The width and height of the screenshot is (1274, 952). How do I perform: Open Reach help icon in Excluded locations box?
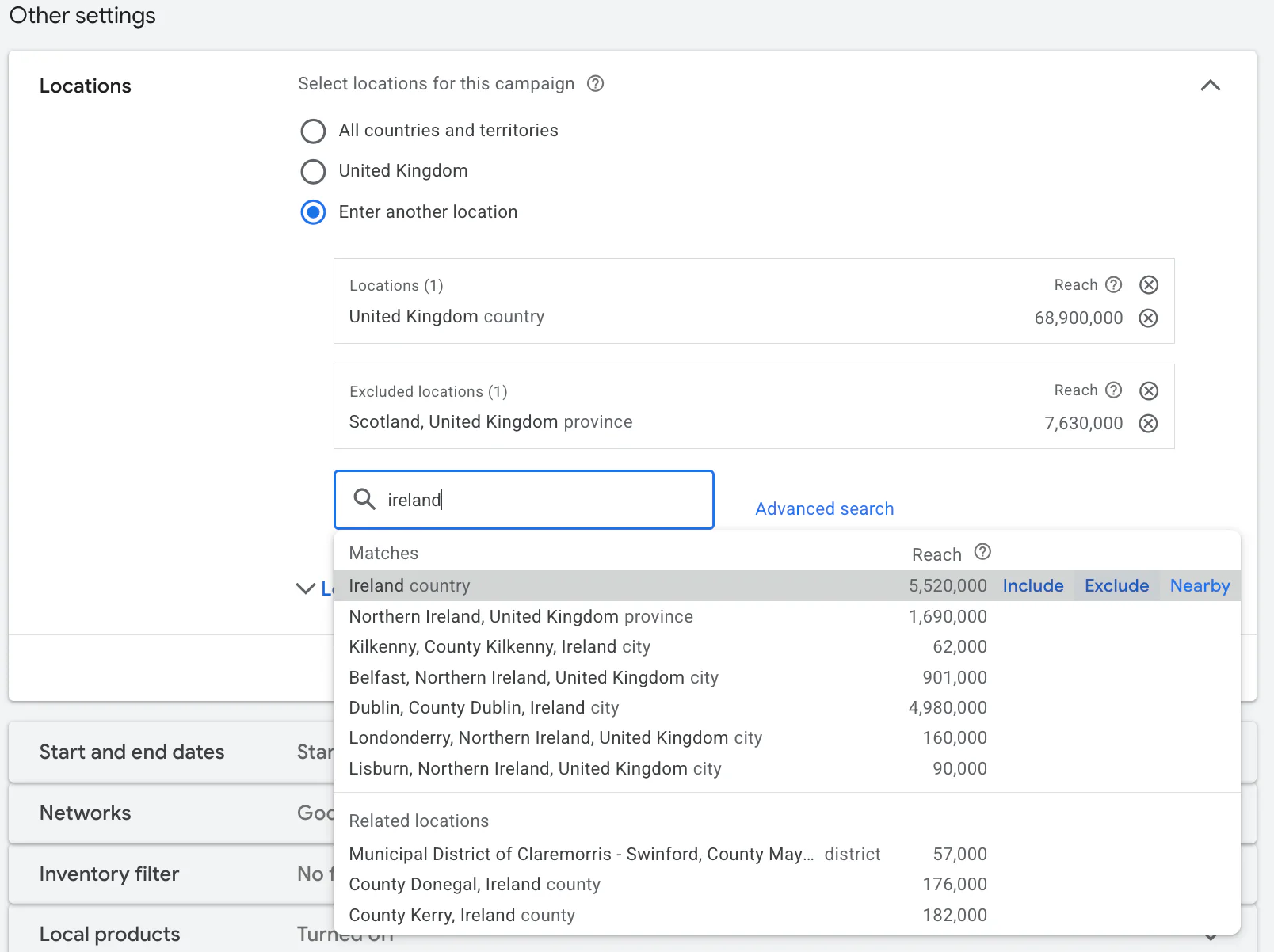click(x=1114, y=390)
